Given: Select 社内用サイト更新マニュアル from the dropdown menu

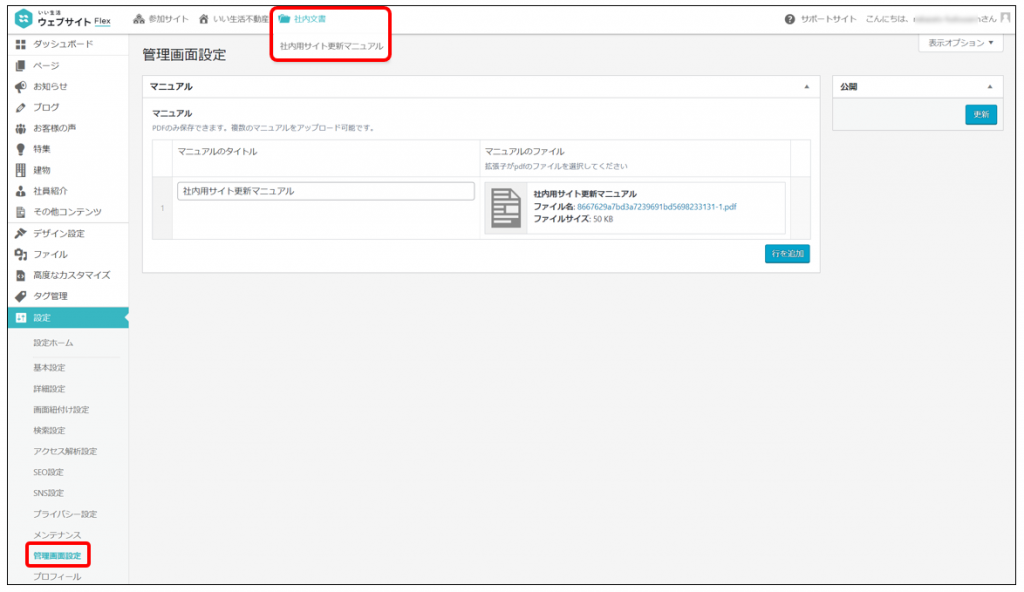Looking at the screenshot, I should [x=331, y=47].
